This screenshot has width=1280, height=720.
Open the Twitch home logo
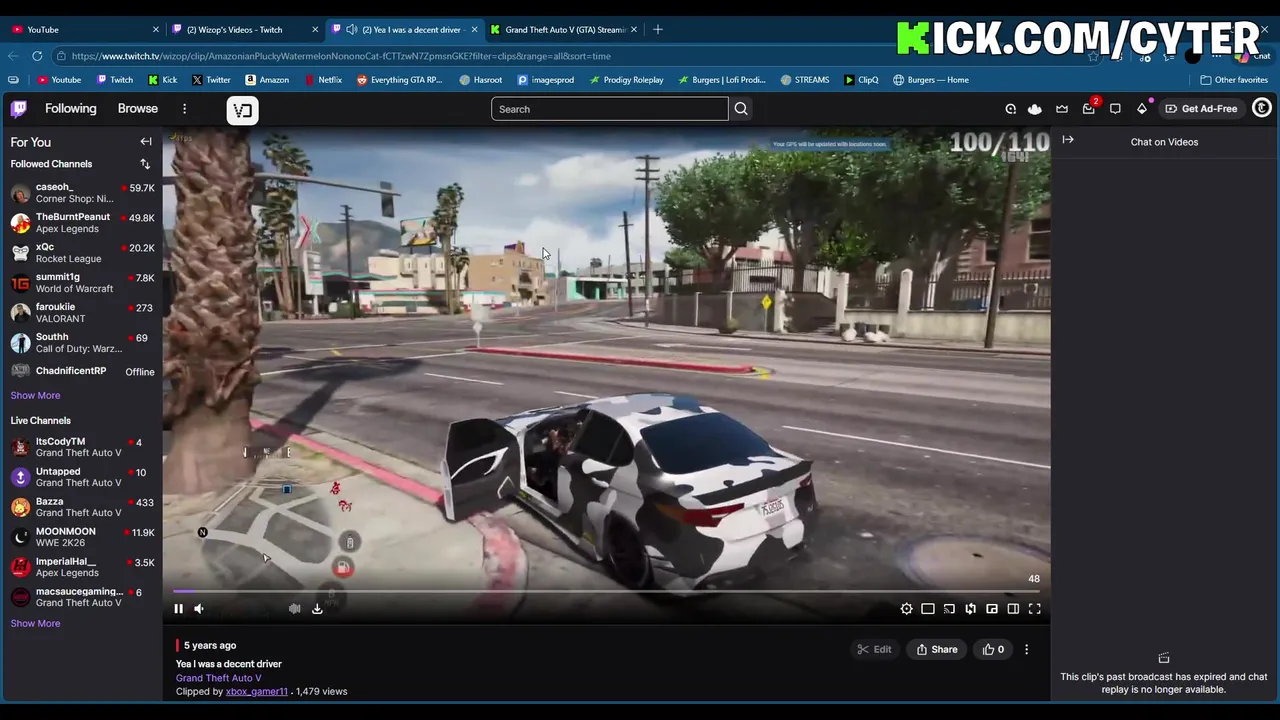(x=19, y=109)
